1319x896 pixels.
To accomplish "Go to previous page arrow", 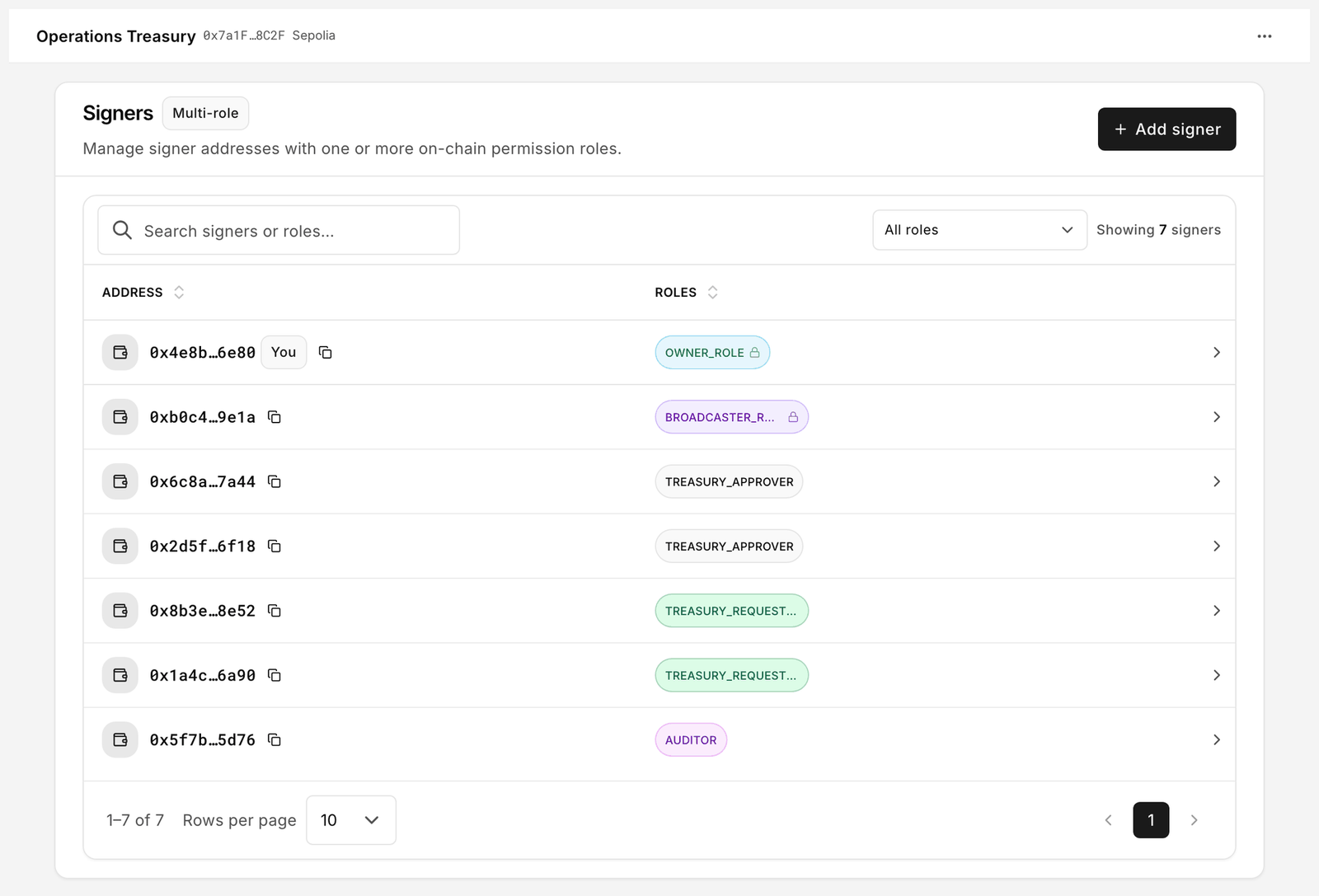I will [1108, 820].
